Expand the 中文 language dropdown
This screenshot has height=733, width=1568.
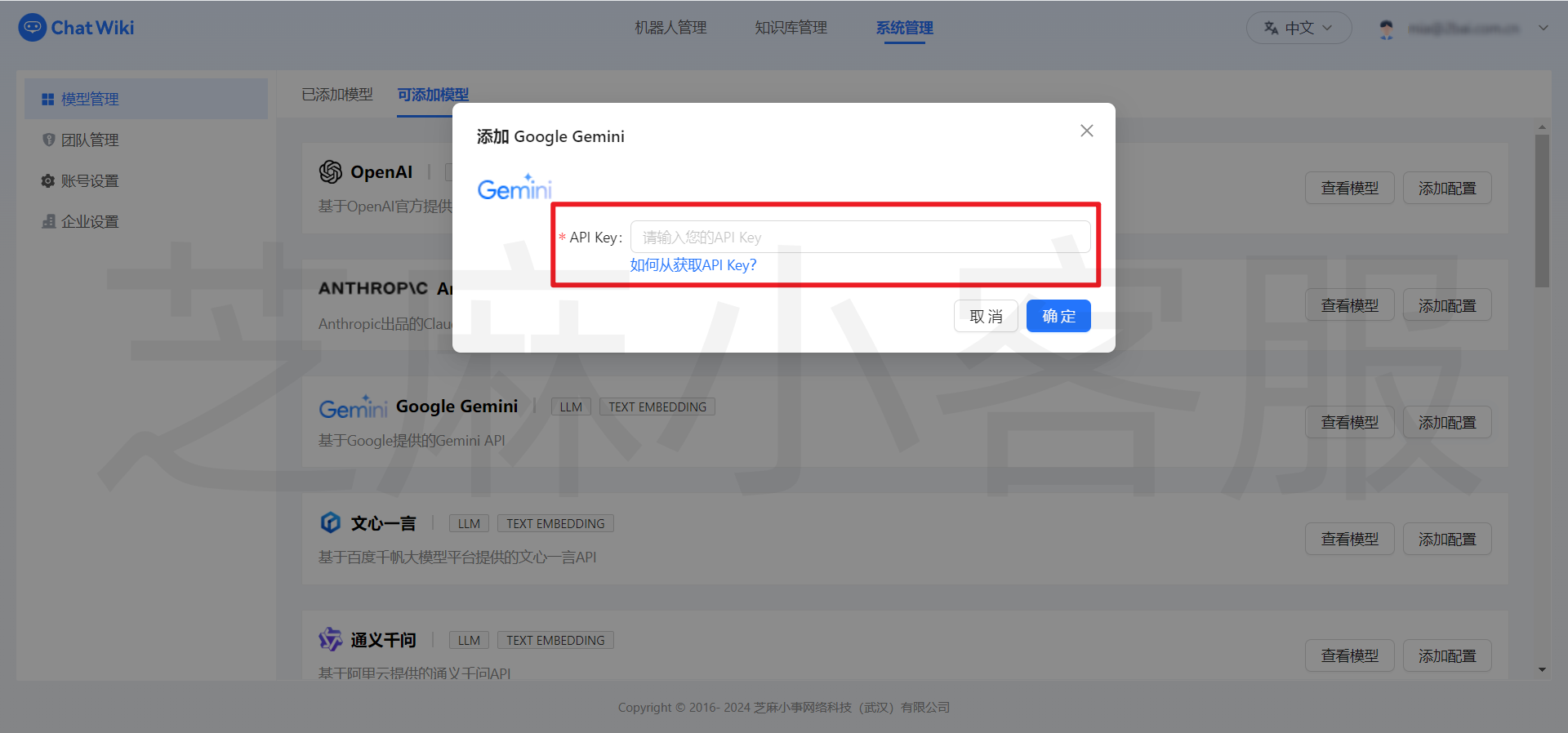tap(1298, 28)
